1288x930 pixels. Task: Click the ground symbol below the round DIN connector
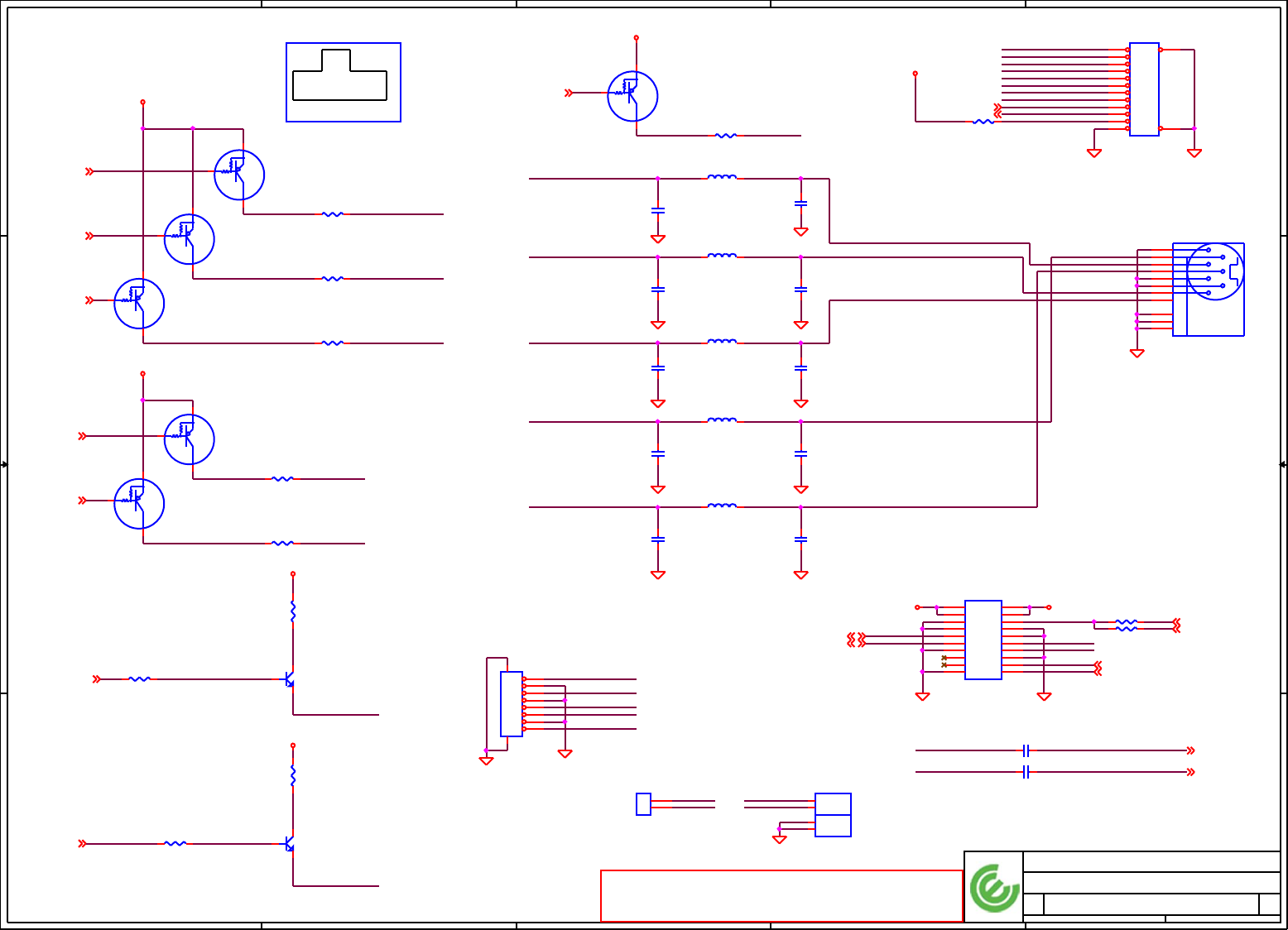1137,353
